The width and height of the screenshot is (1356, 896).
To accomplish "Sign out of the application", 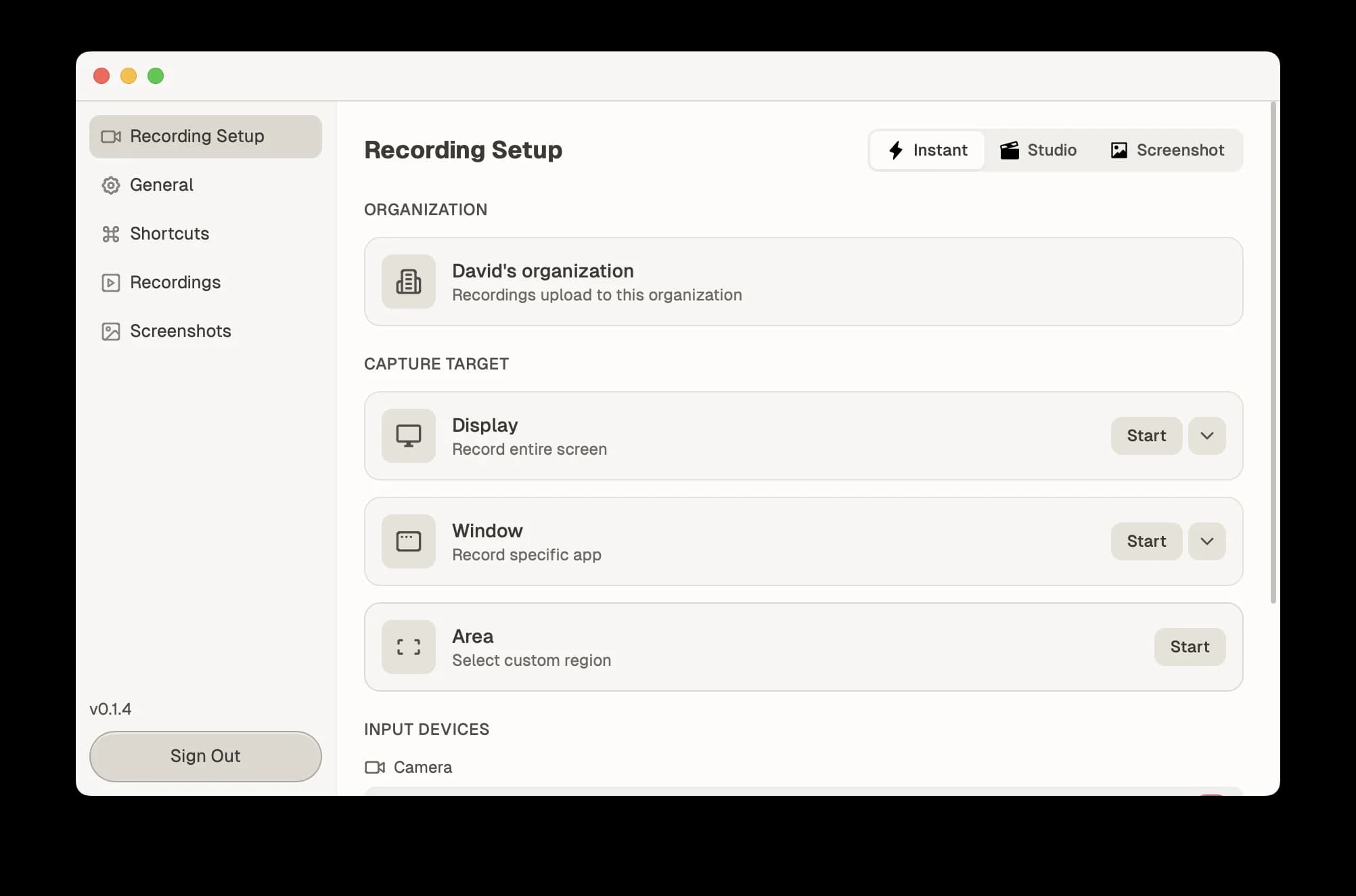I will tap(205, 756).
